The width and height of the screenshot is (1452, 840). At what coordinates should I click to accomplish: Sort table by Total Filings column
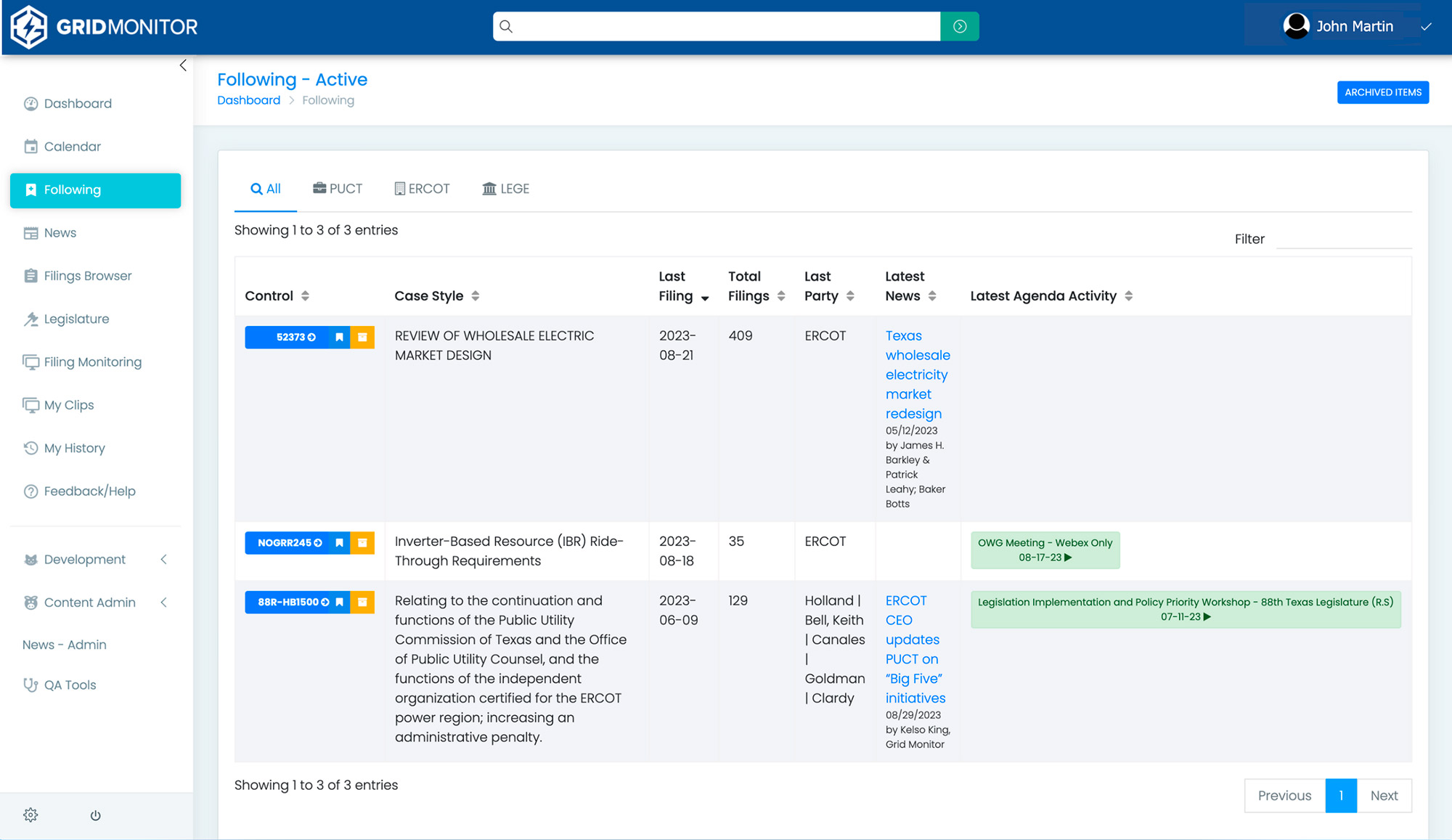click(x=756, y=287)
